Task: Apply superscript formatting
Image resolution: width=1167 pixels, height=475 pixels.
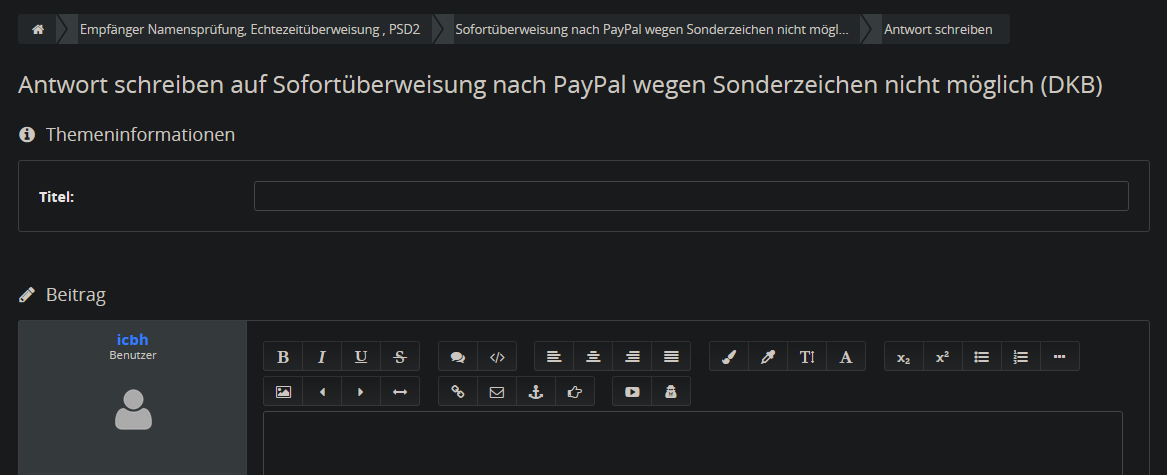Action: coord(943,357)
